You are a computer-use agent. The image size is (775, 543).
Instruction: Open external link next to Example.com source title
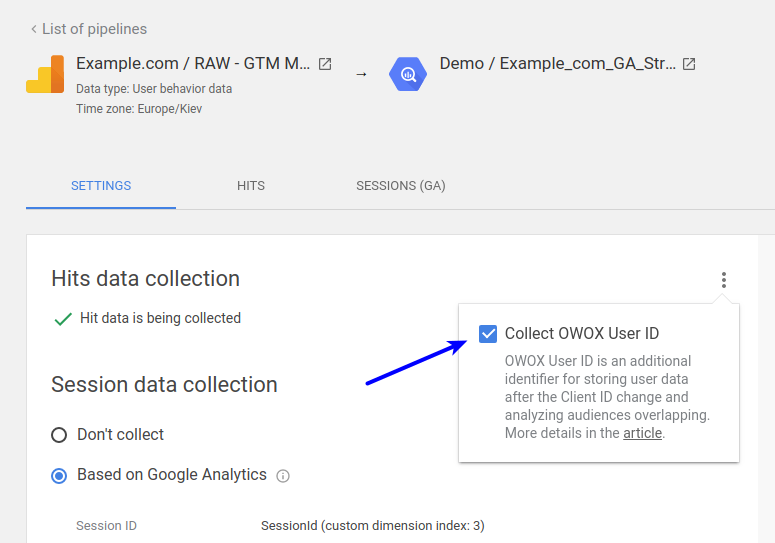click(x=325, y=64)
